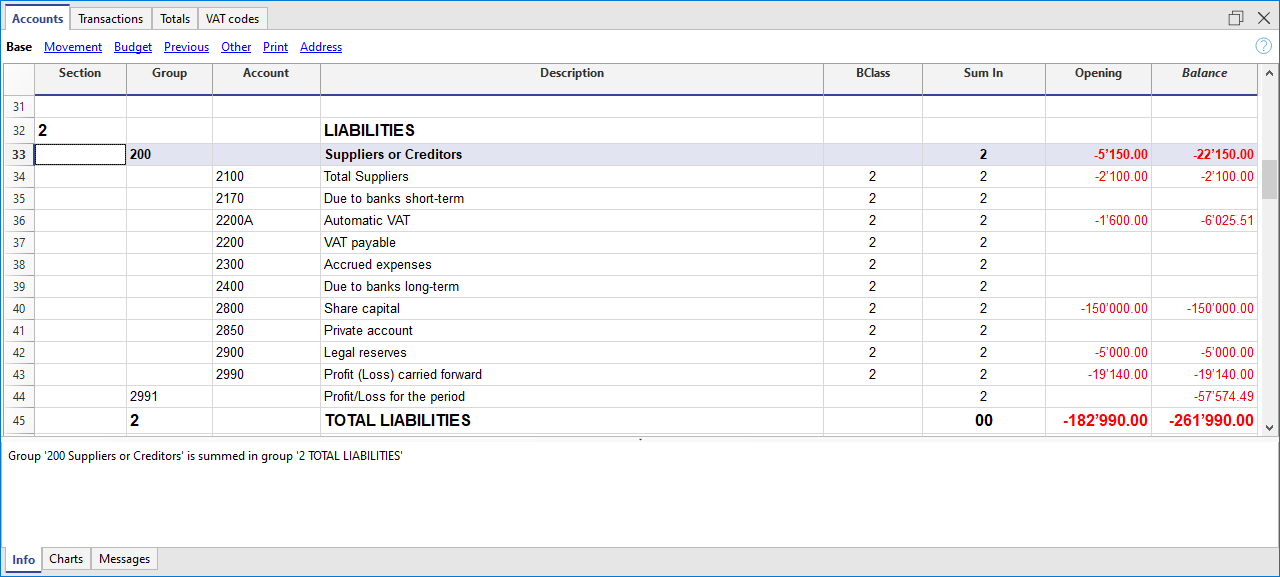Show the Movement columns view
Image resolution: width=1280 pixels, height=577 pixels.
73,47
